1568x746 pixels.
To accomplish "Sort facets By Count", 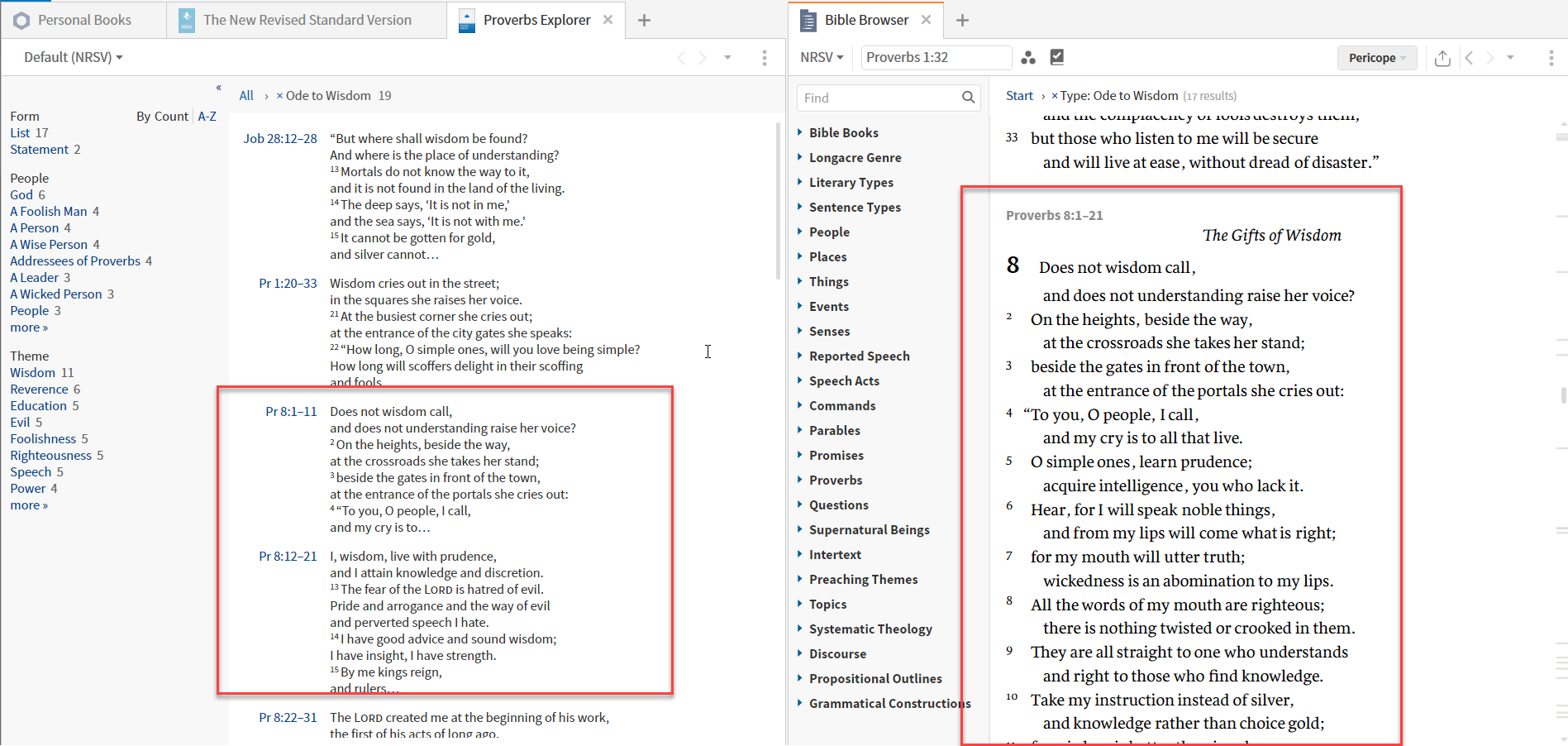I will click(x=162, y=117).
